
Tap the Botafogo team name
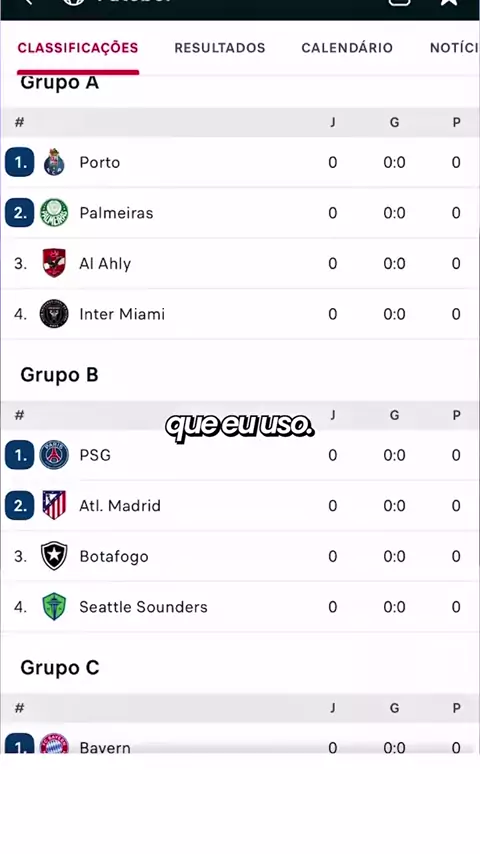point(114,557)
